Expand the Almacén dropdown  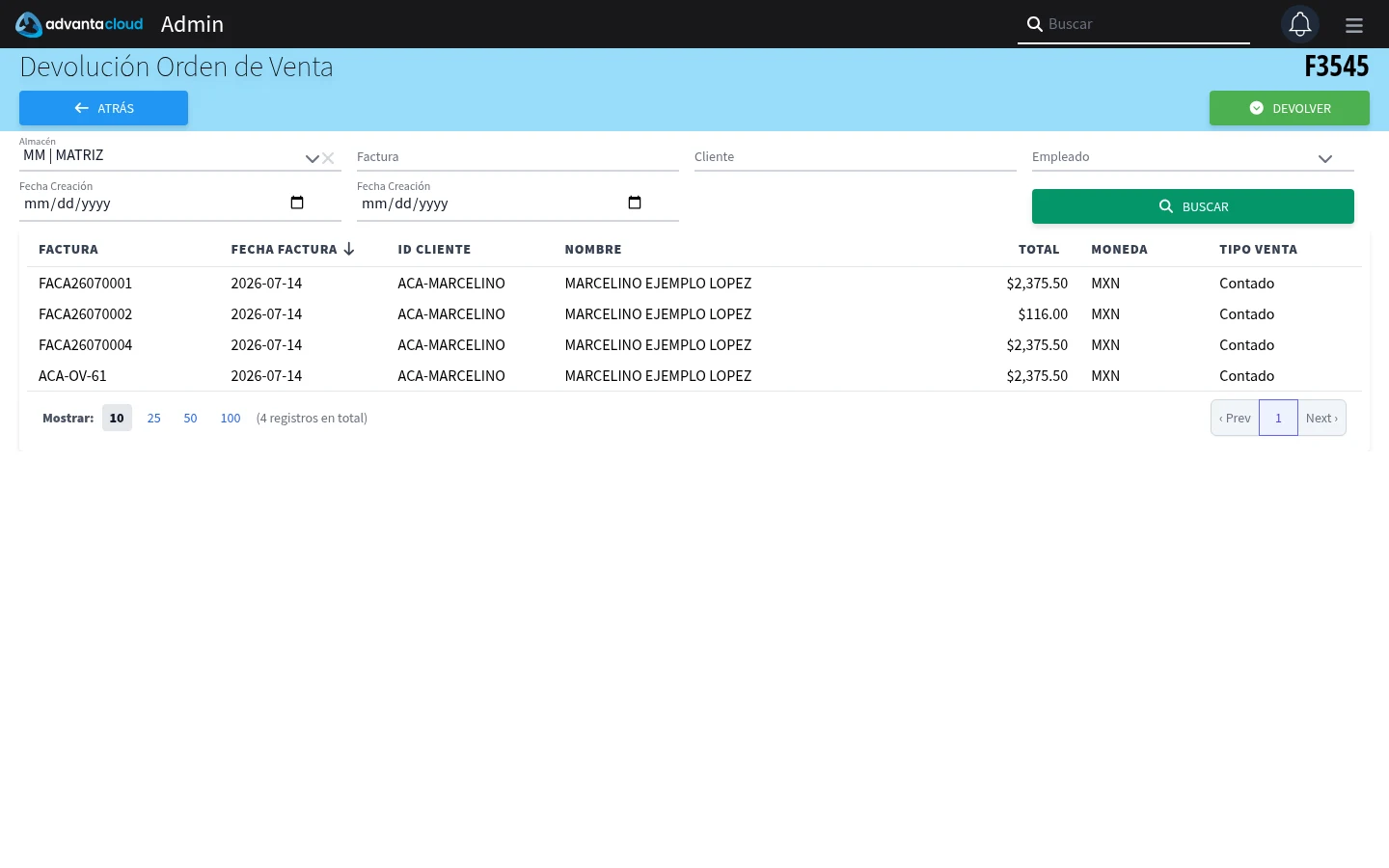click(312, 158)
